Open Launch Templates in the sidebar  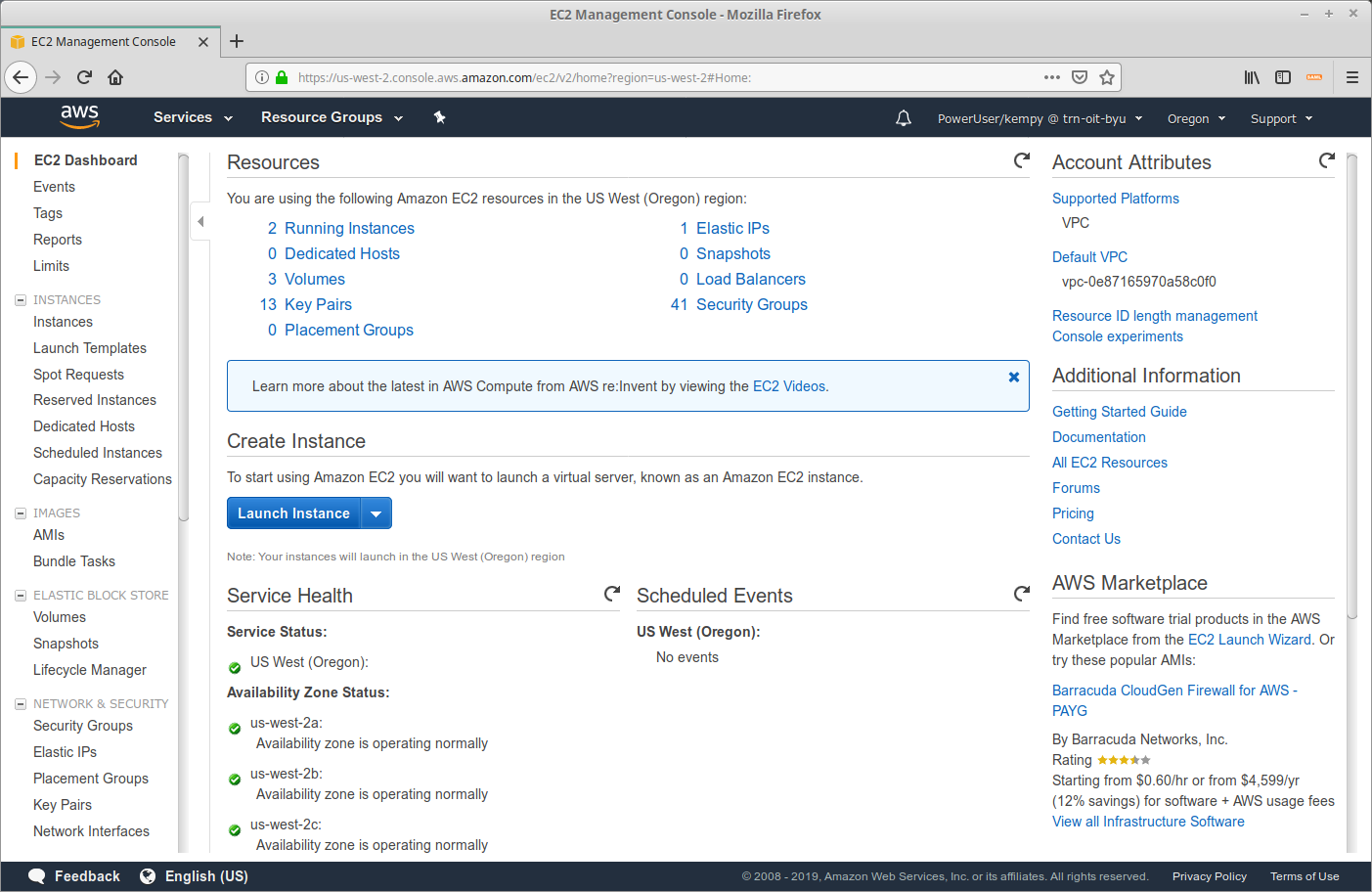click(90, 348)
